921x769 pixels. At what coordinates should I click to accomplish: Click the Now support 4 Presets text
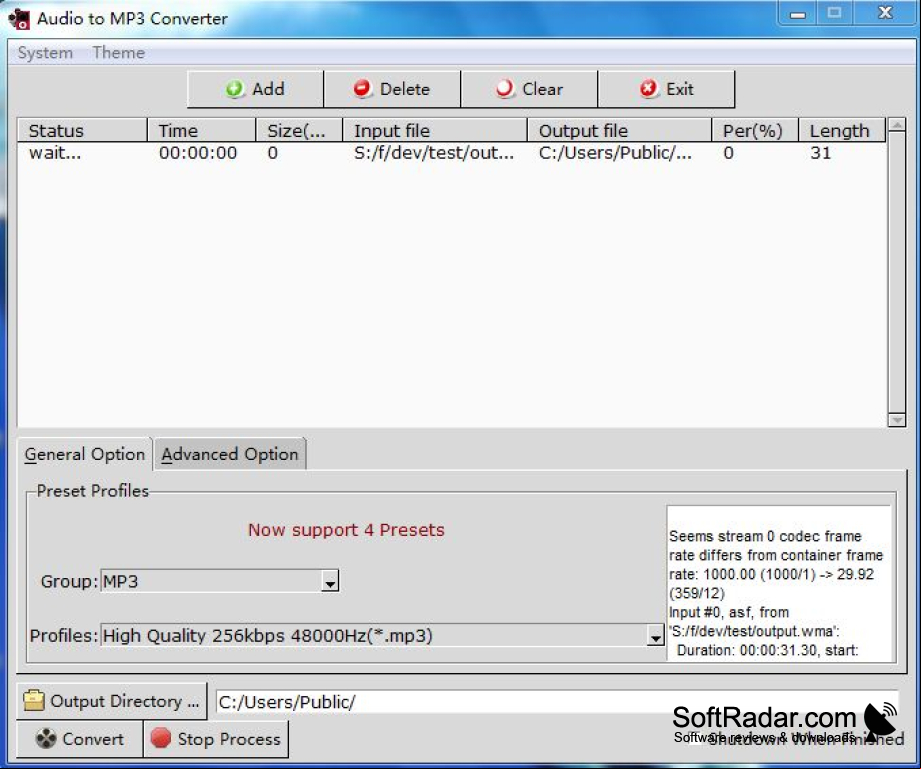pos(346,530)
